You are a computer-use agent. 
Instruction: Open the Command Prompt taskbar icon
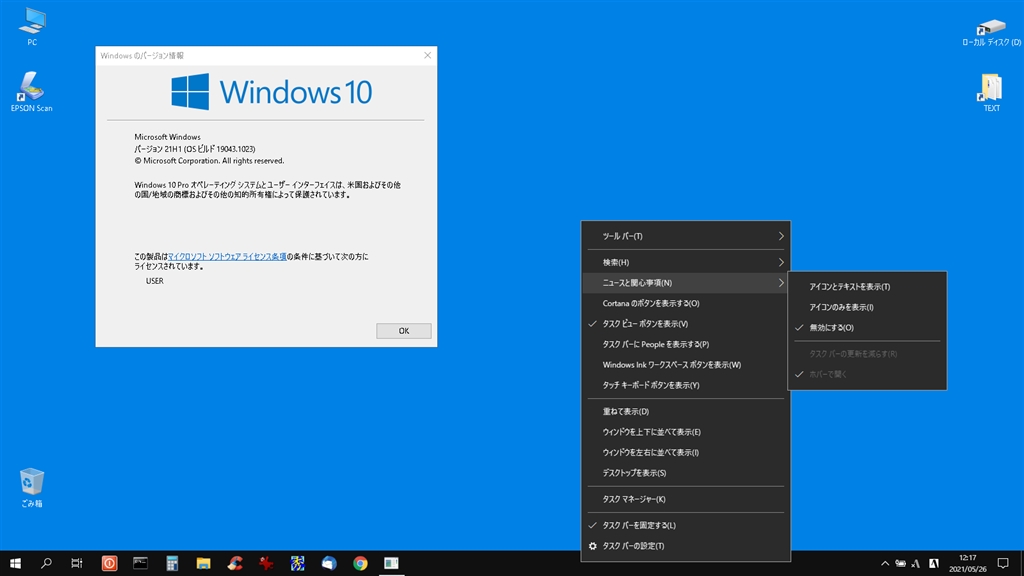[141, 563]
